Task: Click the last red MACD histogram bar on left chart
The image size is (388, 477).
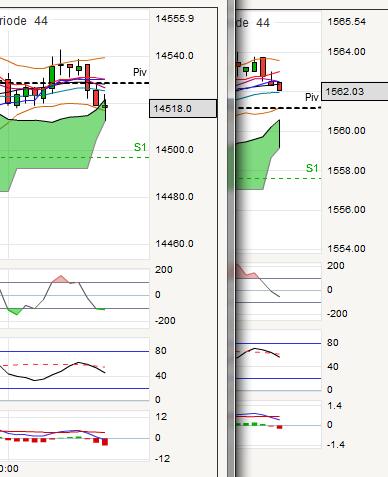Action: click(x=105, y=442)
